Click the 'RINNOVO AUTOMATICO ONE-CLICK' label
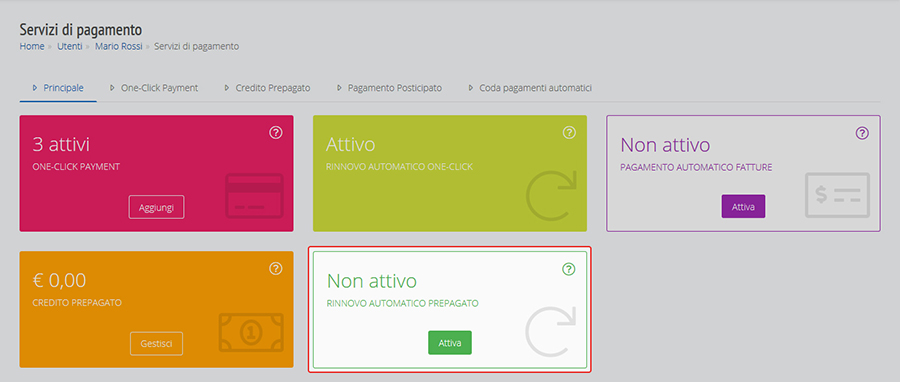This screenshot has width=900, height=382. point(399,167)
